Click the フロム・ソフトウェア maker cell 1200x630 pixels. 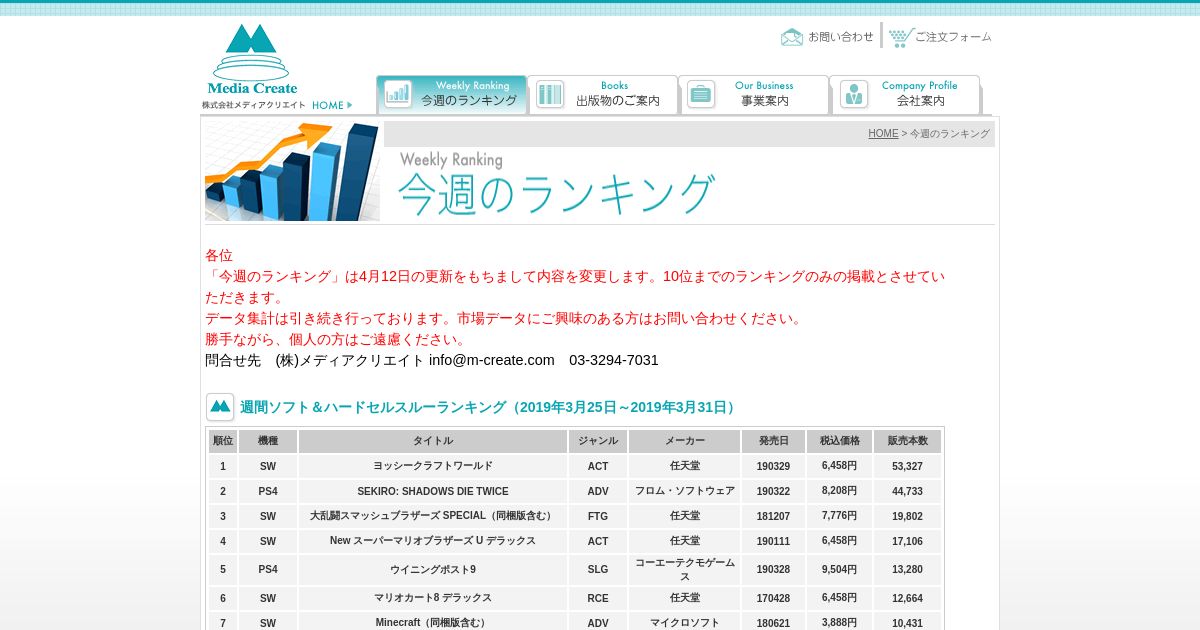[685, 491]
